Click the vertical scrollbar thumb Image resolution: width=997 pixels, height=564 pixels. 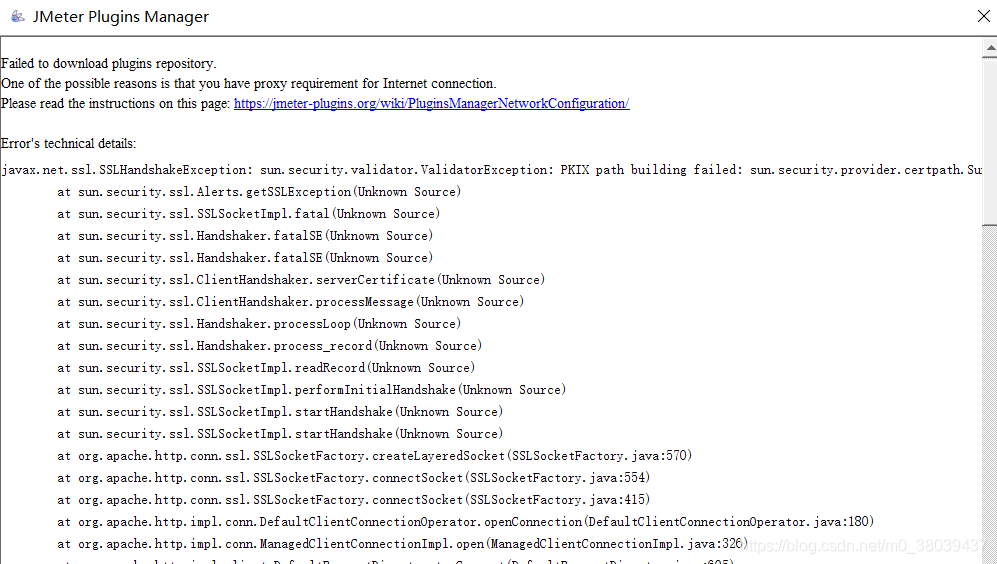coord(990,141)
